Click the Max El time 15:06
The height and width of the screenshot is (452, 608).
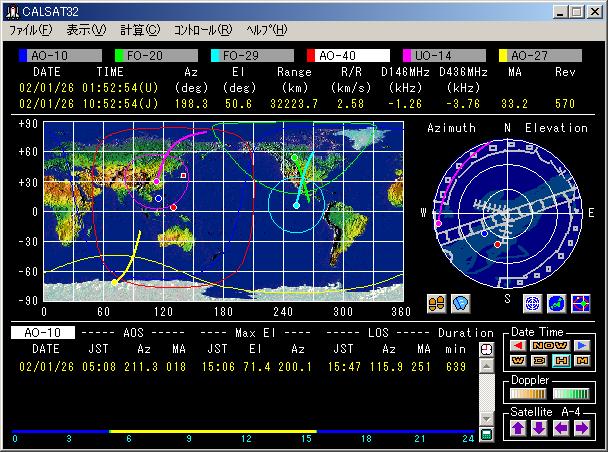[x=218, y=367]
